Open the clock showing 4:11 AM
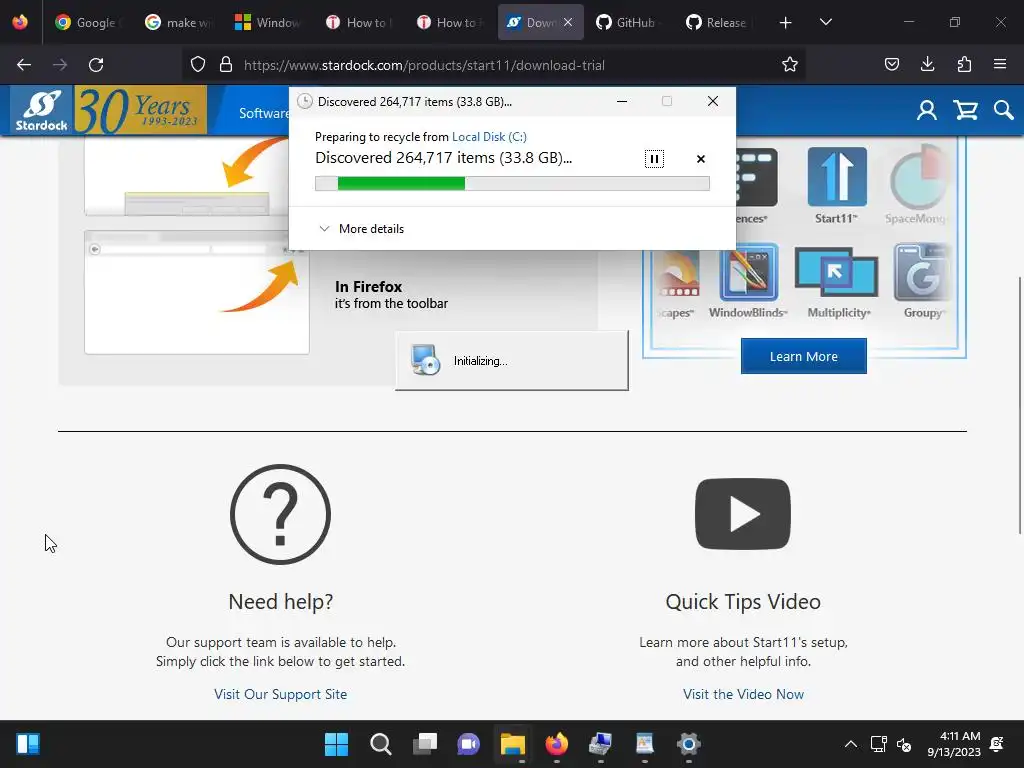This screenshot has width=1024, height=768. (954, 744)
